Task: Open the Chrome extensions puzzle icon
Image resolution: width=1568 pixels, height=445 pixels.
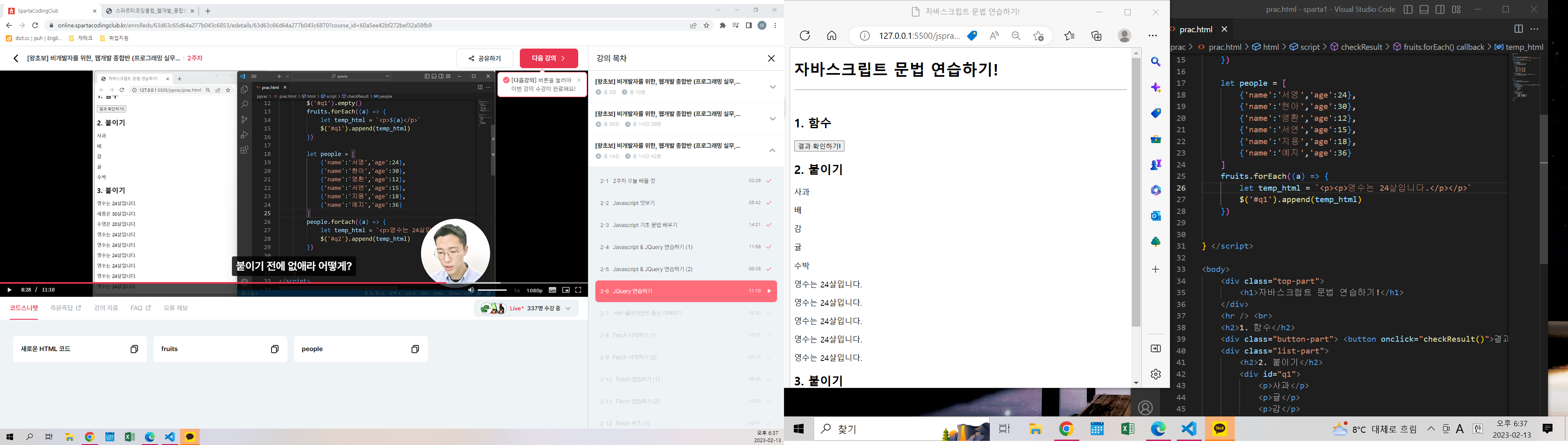Action: pyautogui.click(x=722, y=26)
